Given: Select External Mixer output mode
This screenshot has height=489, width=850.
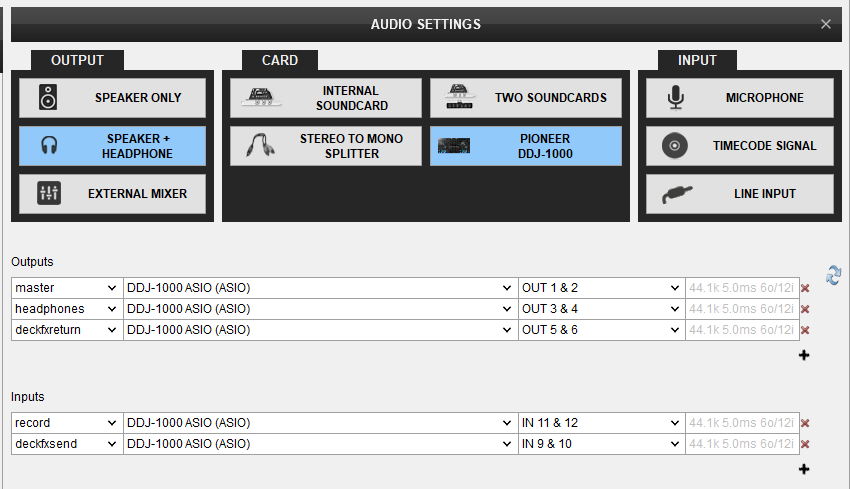Looking at the screenshot, I should point(112,194).
